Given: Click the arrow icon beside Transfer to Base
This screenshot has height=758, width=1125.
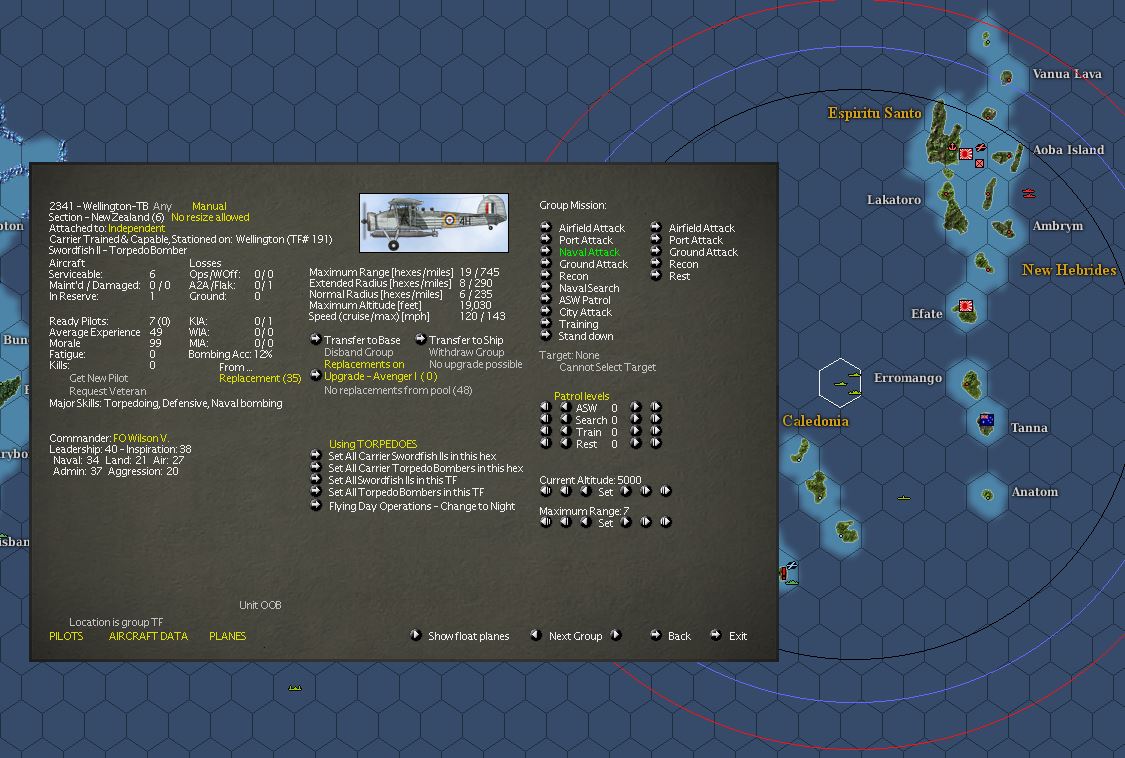Looking at the screenshot, I should coord(315,339).
